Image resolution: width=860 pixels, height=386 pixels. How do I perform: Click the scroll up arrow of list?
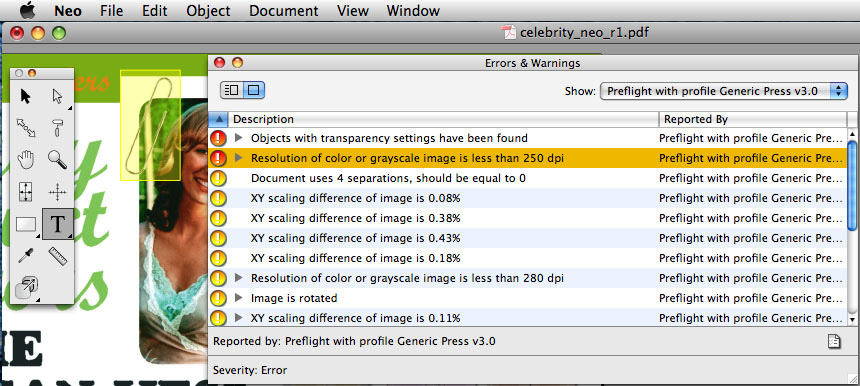[853, 134]
